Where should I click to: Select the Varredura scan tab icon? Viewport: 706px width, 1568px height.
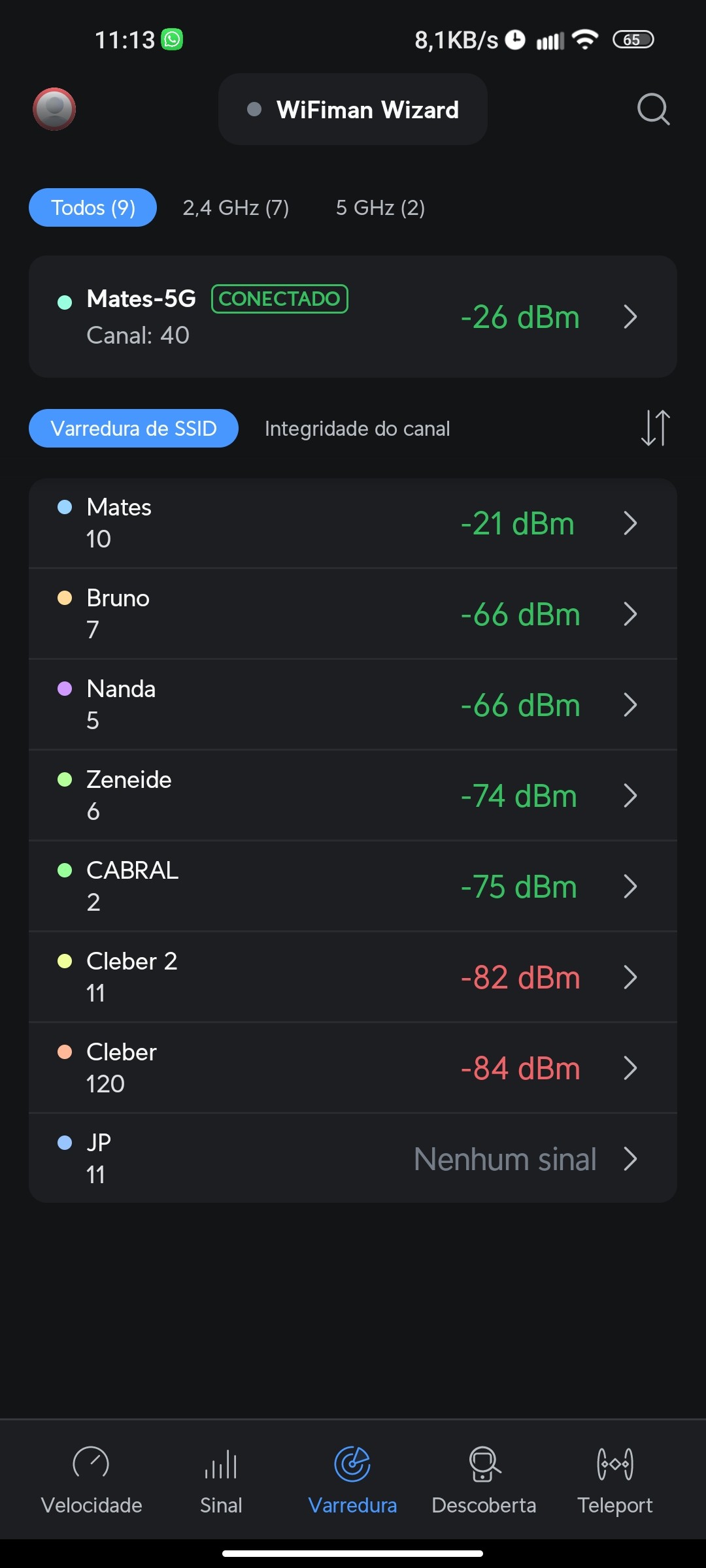[x=352, y=1464]
